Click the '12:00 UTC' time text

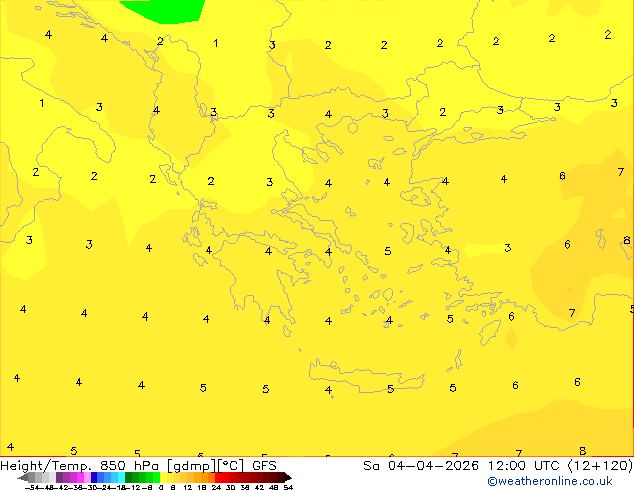pyautogui.click(x=526, y=466)
